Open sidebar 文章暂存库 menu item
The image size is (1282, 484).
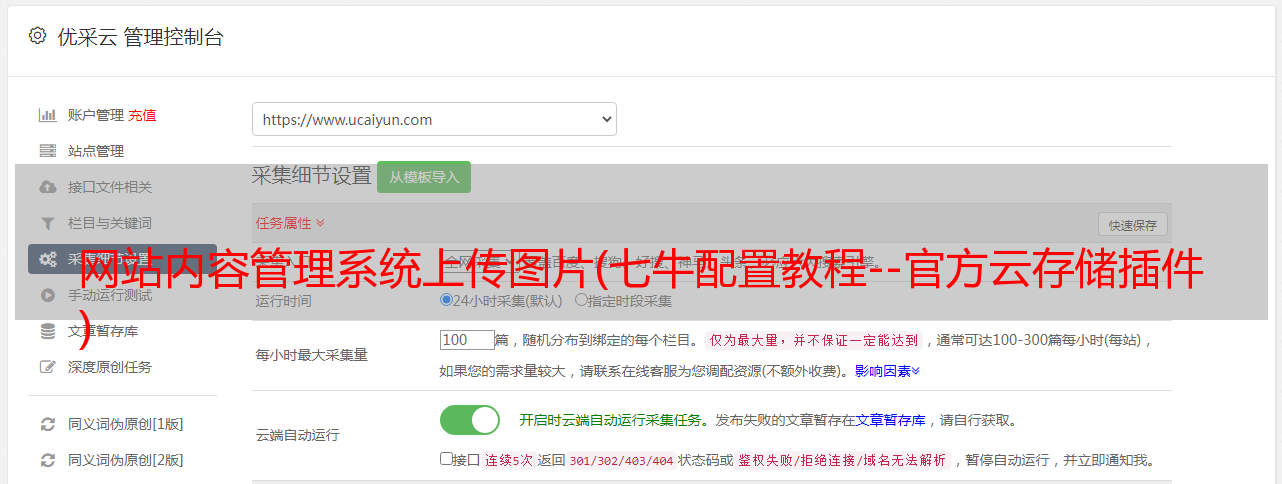(x=103, y=331)
